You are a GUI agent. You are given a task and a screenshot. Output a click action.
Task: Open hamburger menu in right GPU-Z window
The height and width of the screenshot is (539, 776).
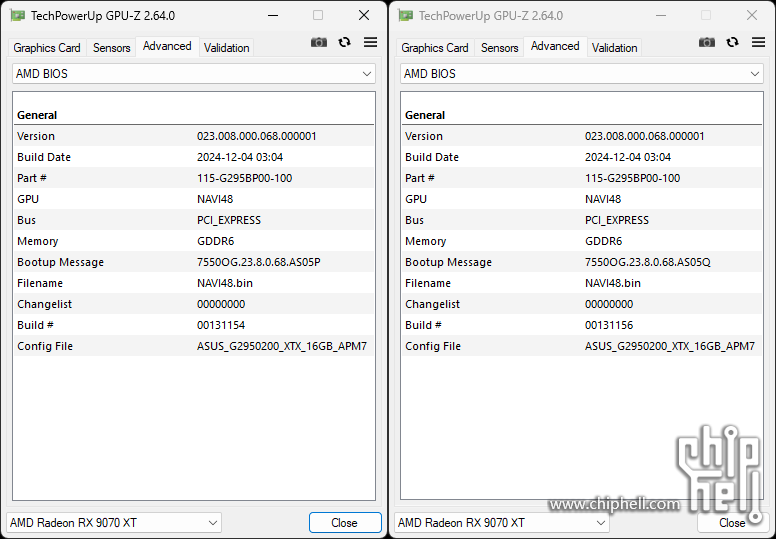(758, 43)
